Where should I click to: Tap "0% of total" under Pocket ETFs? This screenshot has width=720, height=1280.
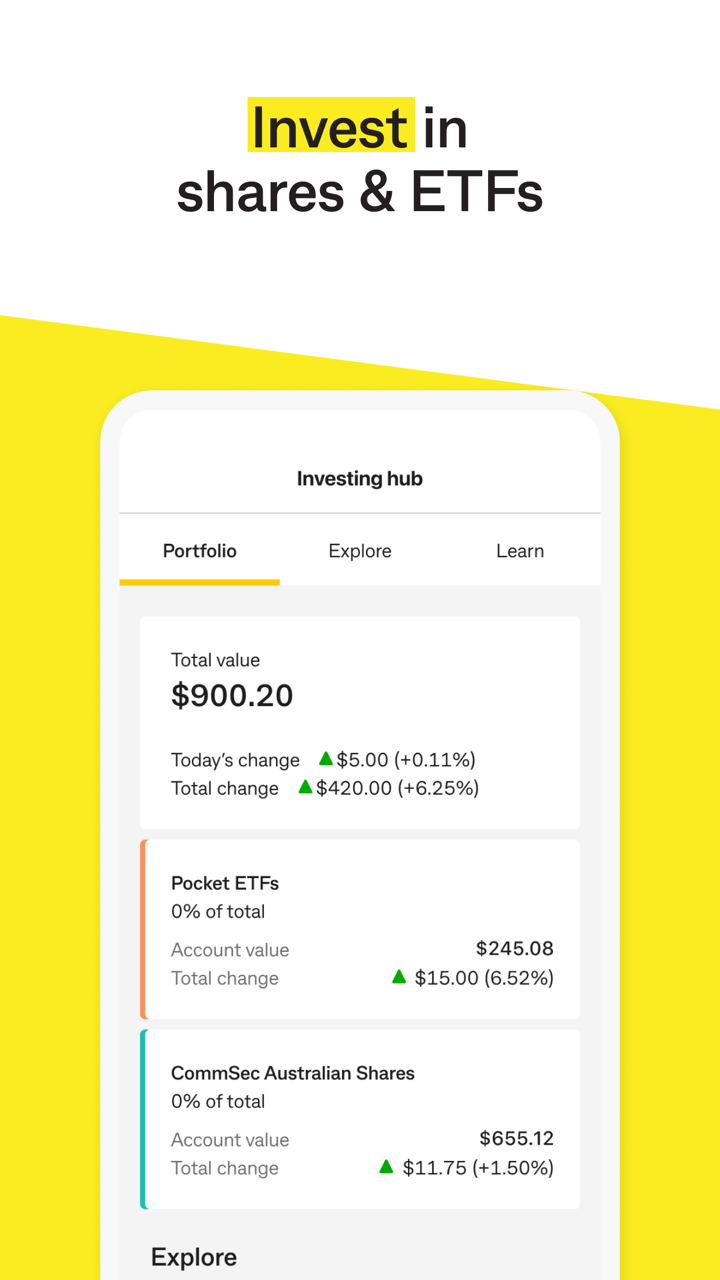[218, 911]
